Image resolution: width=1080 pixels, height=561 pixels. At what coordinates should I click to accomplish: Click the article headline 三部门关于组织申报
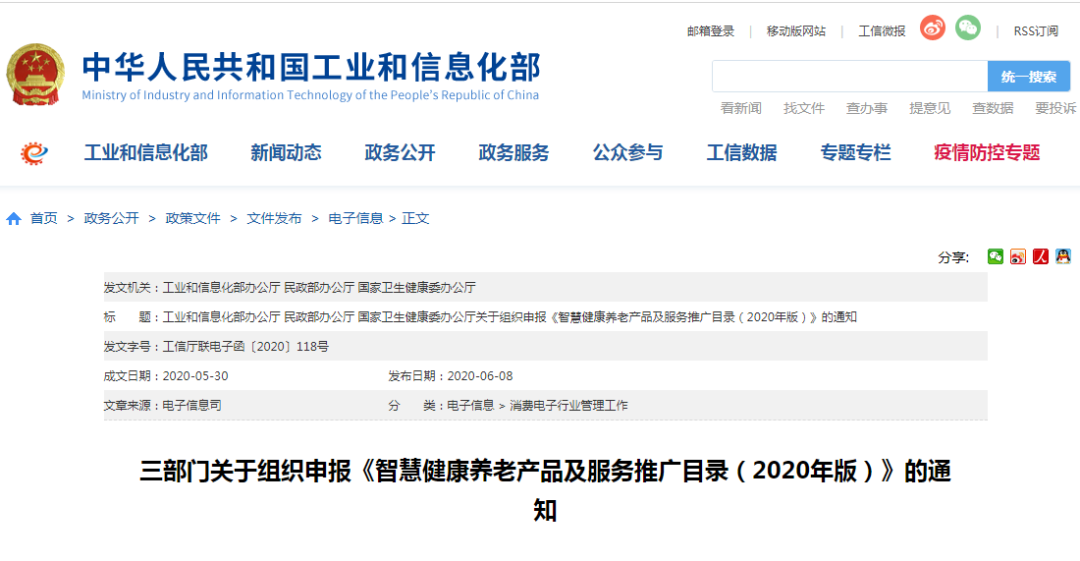pyautogui.click(x=546, y=490)
